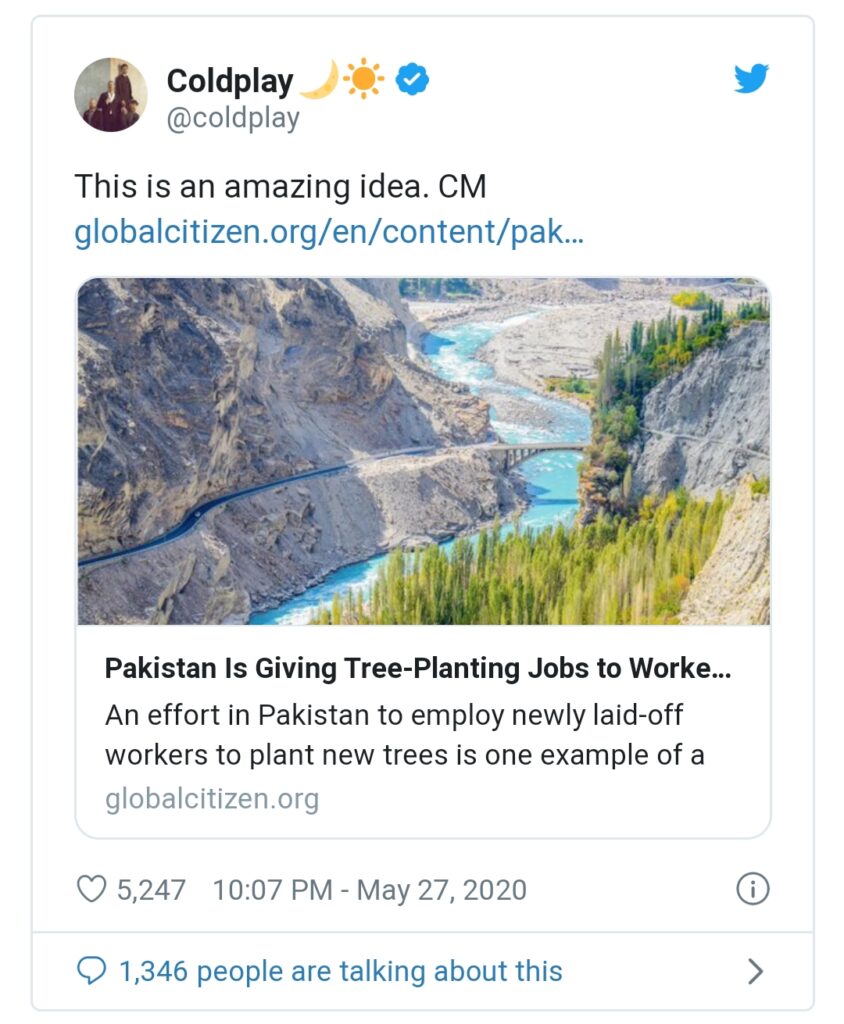Open Coldplay's profile picture

(x=111, y=95)
